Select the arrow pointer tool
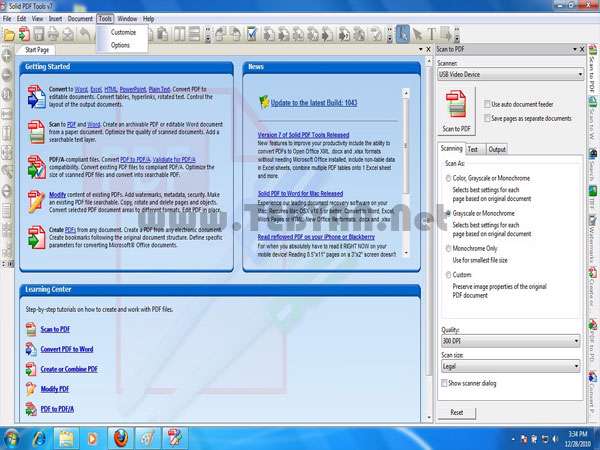Screen dimensions: 600x450 (417, 34)
